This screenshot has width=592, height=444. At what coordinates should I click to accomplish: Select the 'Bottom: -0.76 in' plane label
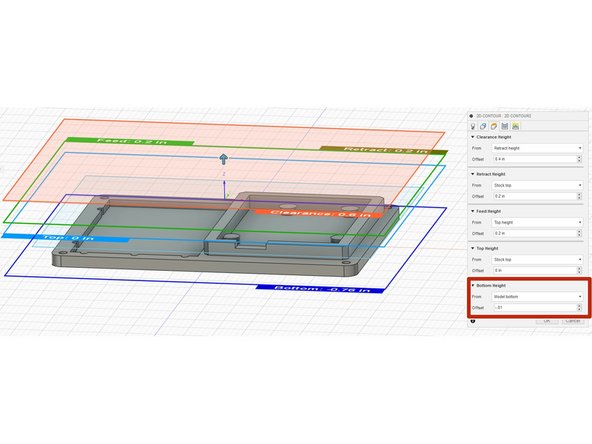click(x=320, y=289)
